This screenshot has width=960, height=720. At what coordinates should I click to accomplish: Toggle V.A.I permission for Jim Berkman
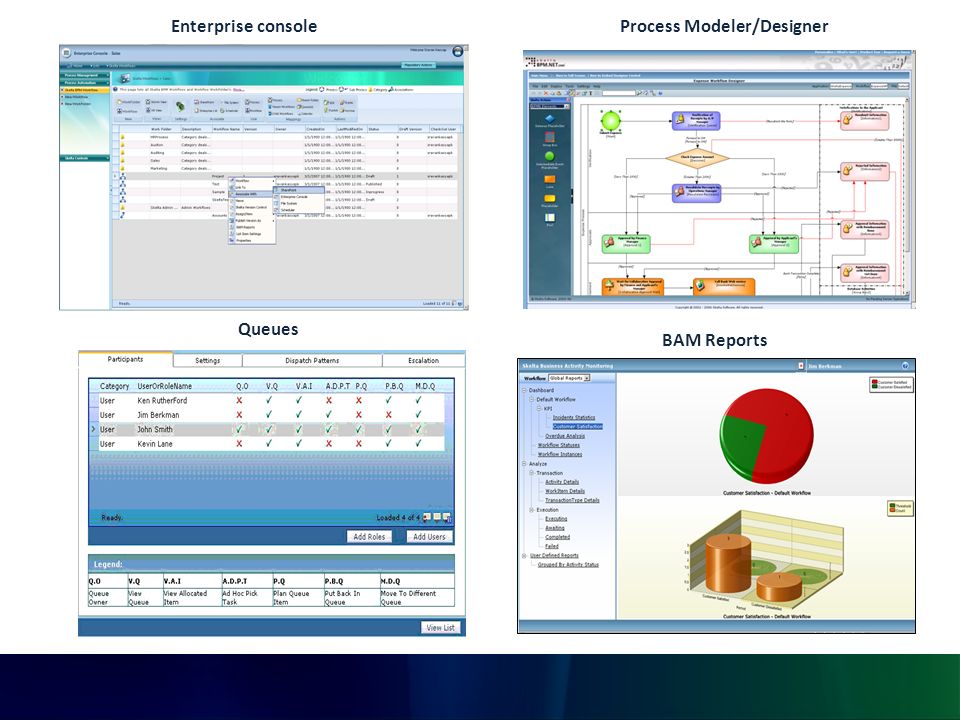tap(299, 415)
